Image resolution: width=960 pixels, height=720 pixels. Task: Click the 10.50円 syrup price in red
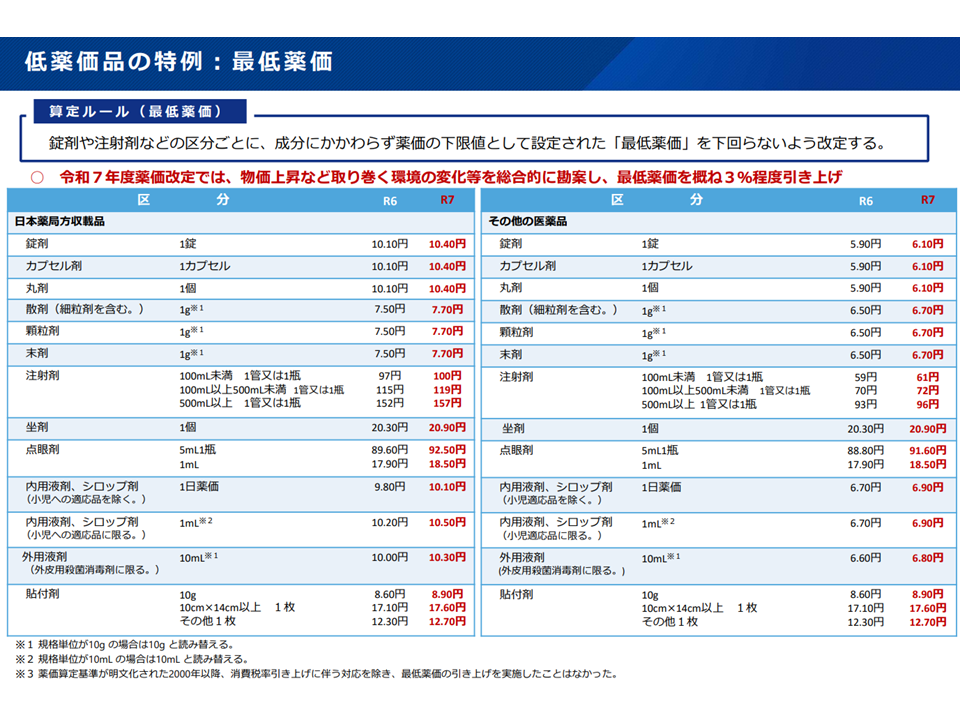click(x=447, y=522)
